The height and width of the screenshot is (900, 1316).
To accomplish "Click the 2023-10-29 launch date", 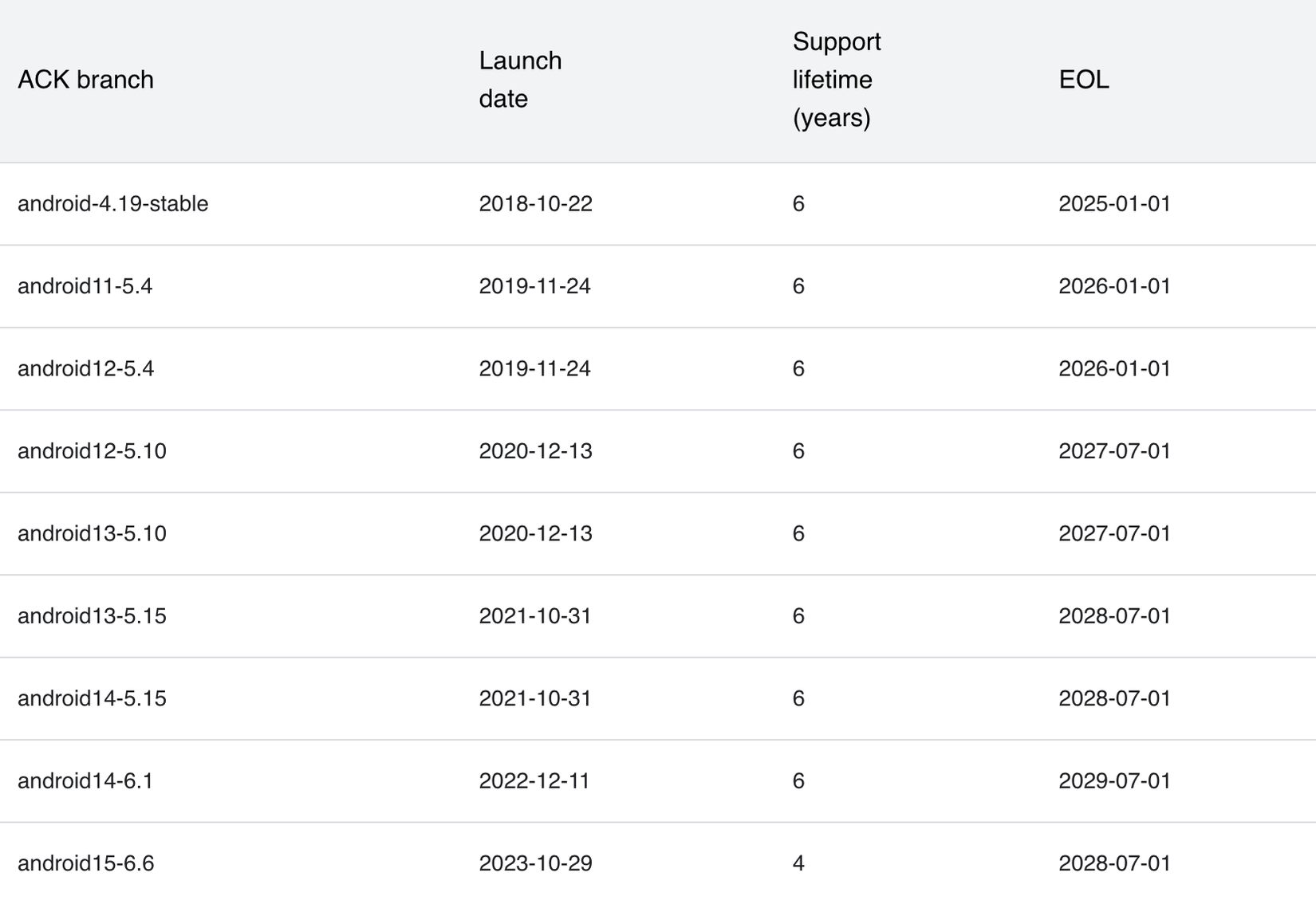I will click(x=535, y=863).
